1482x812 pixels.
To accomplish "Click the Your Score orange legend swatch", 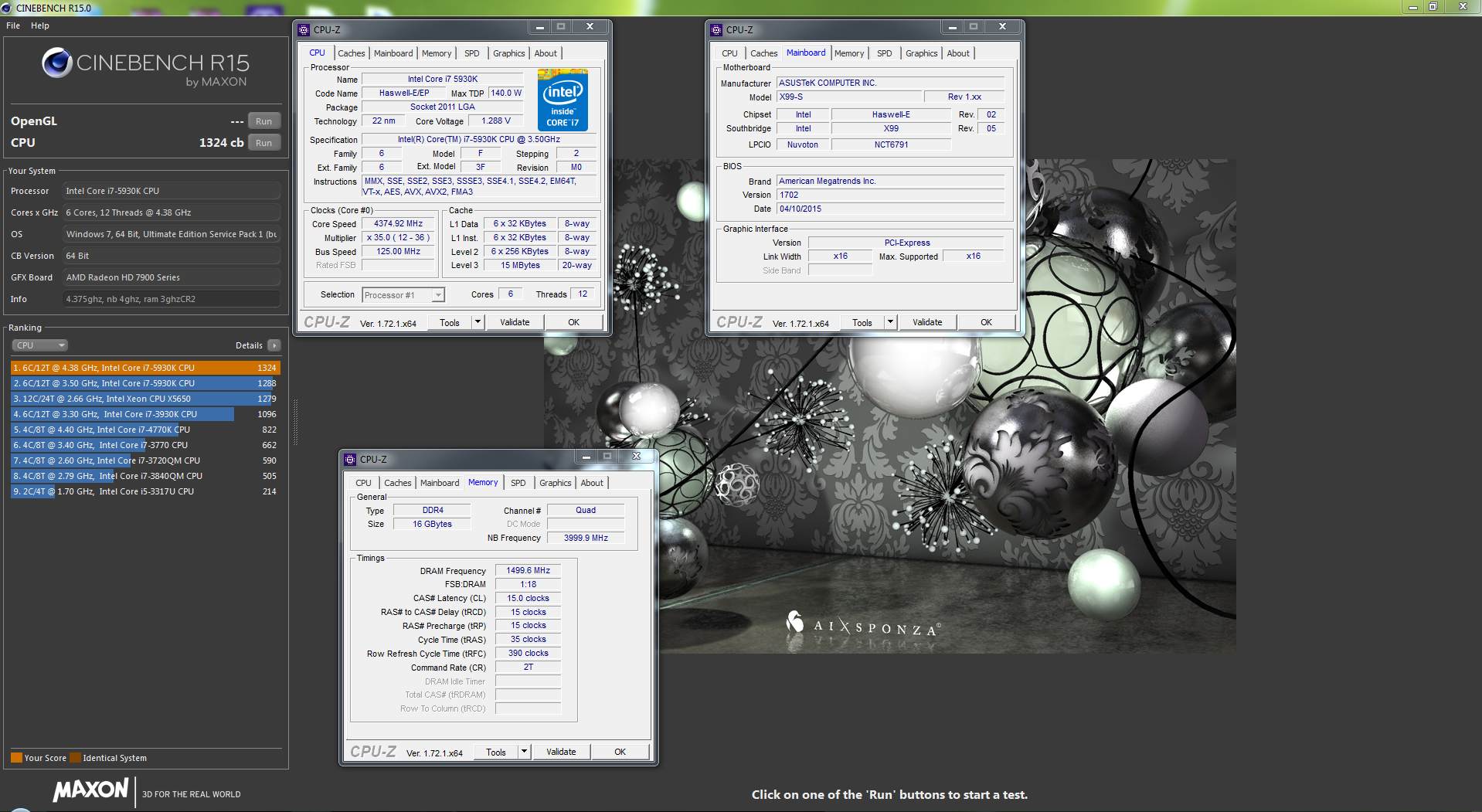I will click(x=16, y=758).
